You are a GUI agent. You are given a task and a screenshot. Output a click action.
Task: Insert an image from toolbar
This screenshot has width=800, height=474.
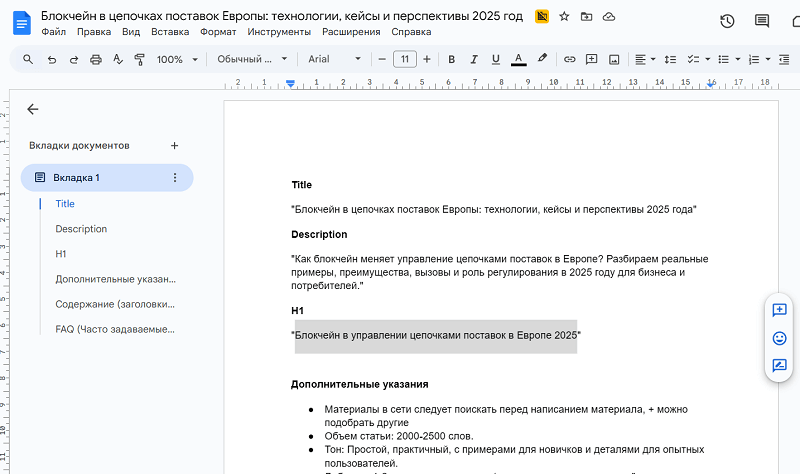(x=614, y=59)
